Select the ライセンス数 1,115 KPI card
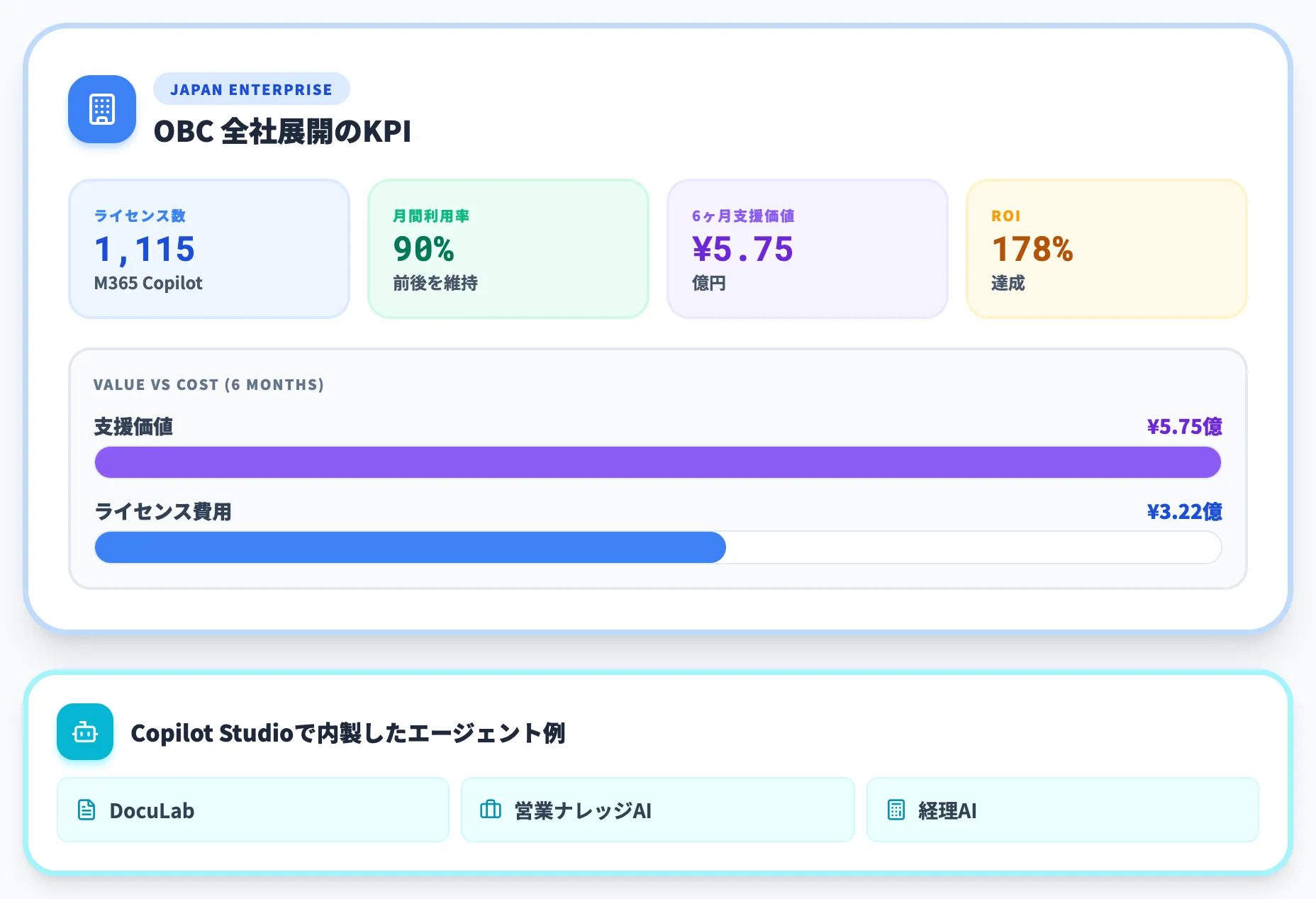Viewport: 1316px width, 899px height. (209, 249)
